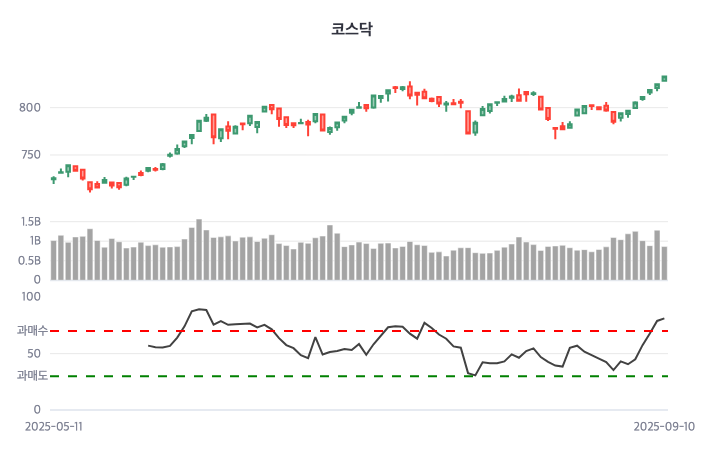Click the 과매수 overbought label
Image resolution: width=704 pixels, height=450 pixels.
31,330
